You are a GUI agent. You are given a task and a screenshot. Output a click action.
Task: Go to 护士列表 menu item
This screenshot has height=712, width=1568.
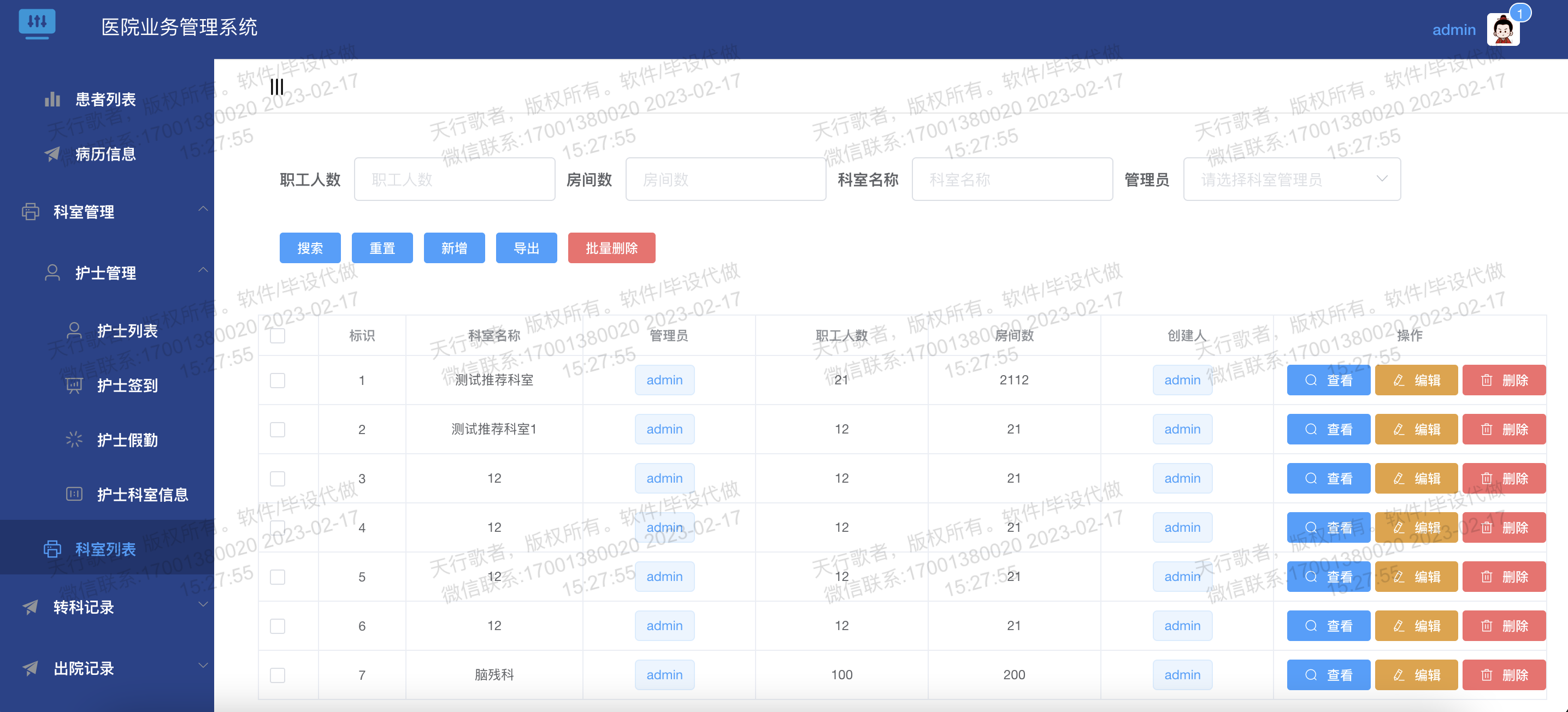click(127, 330)
